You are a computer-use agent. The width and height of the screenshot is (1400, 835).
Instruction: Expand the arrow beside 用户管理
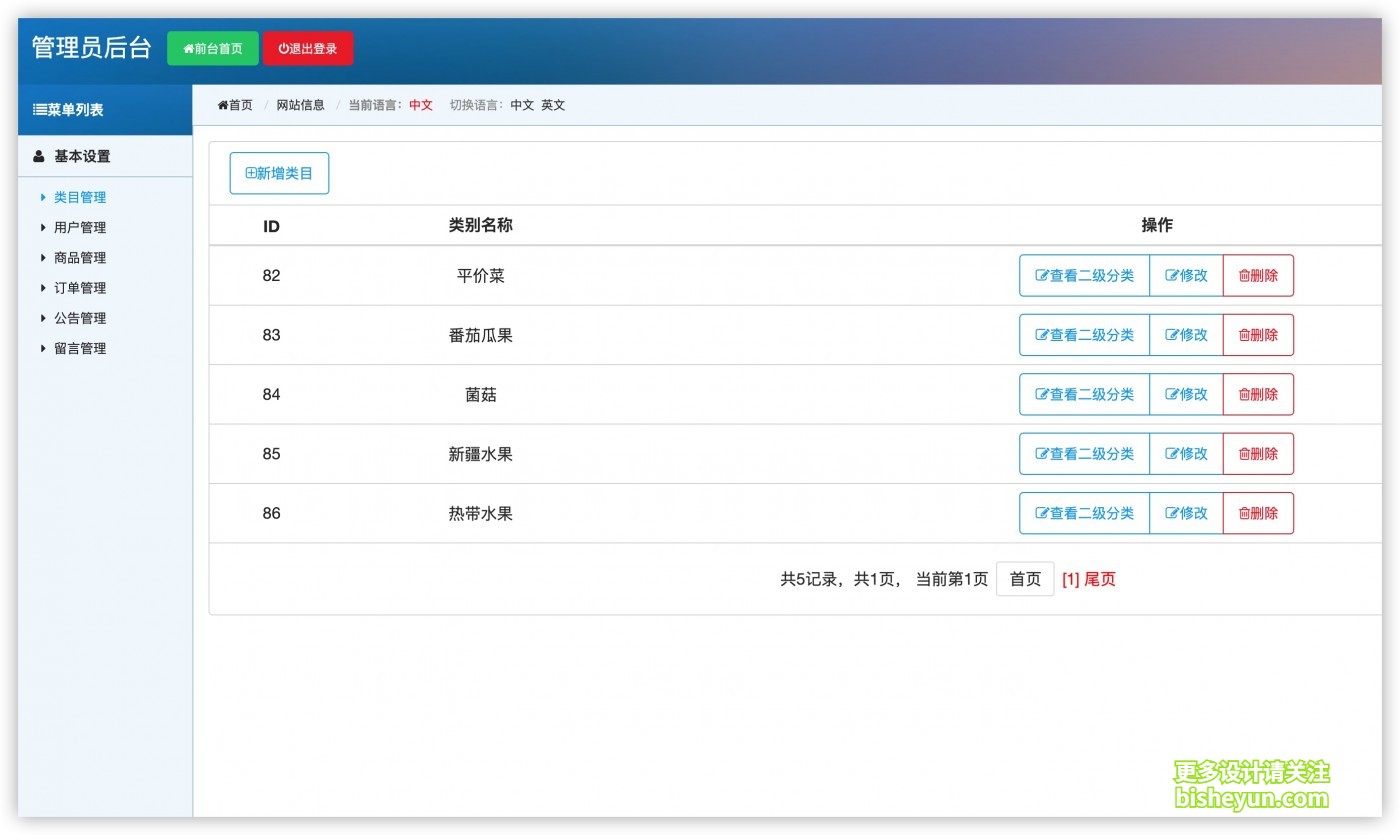[43, 227]
